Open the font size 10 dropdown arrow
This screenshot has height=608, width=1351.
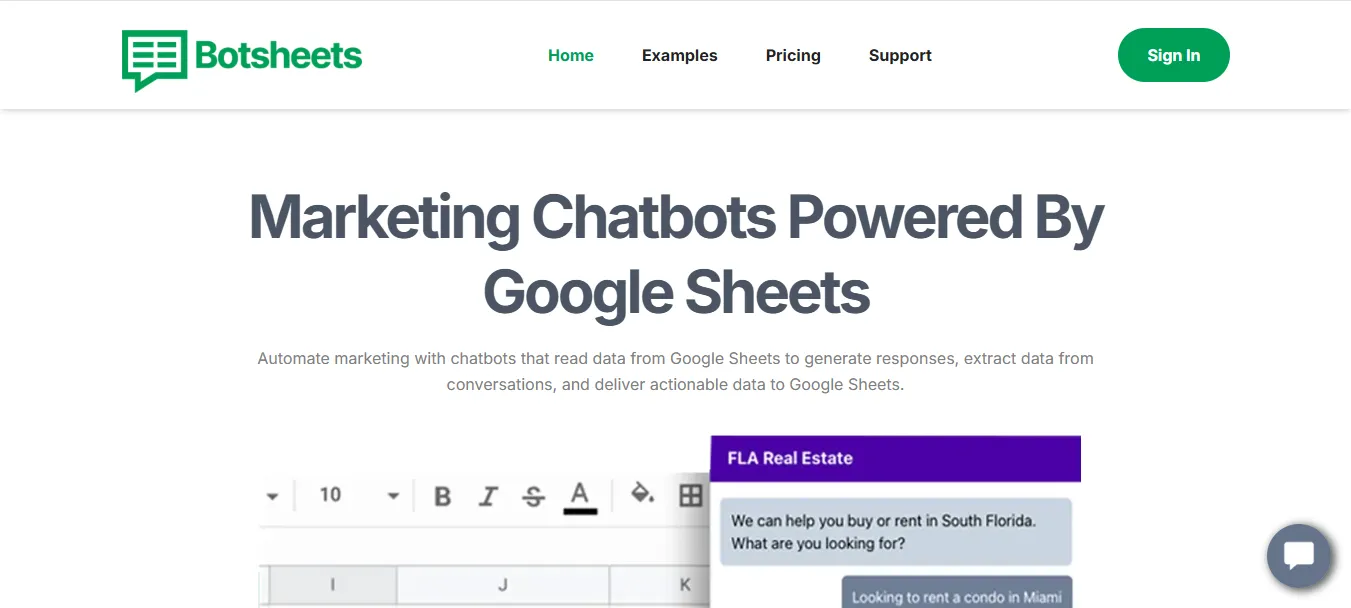393,496
